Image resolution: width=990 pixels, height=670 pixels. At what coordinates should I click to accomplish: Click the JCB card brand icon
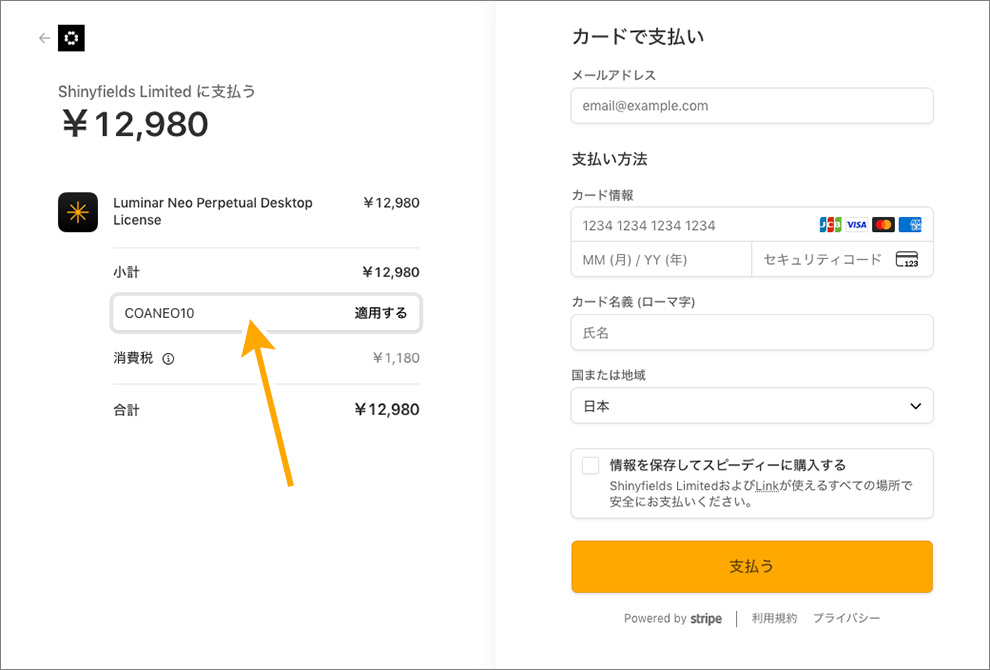pos(830,225)
